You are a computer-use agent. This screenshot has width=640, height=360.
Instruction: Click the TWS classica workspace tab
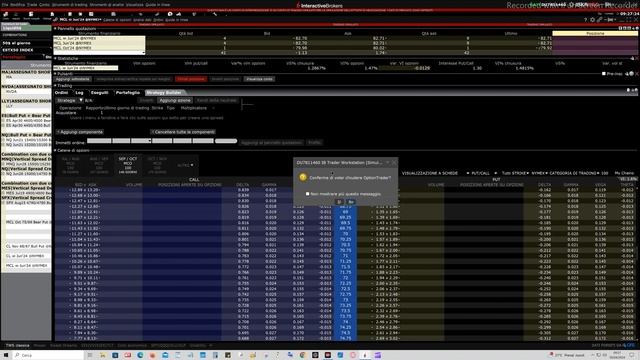[17, 346]
